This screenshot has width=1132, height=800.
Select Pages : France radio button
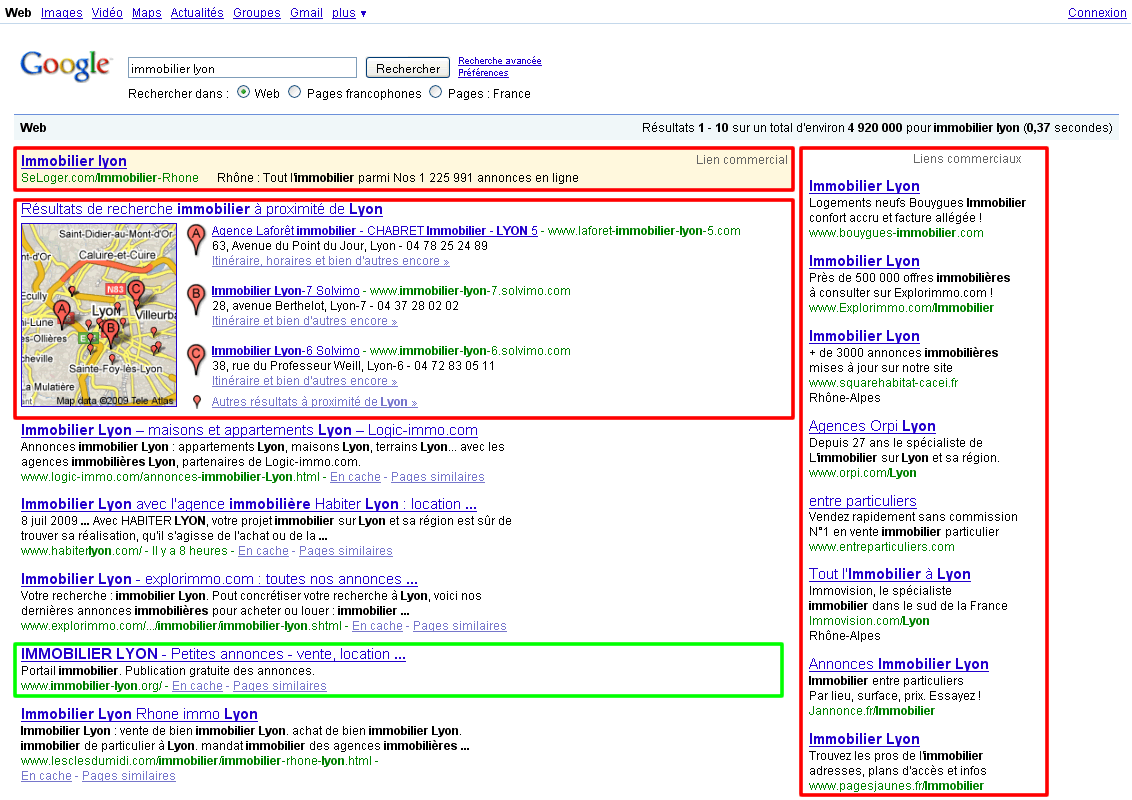(x=435, y=92)
